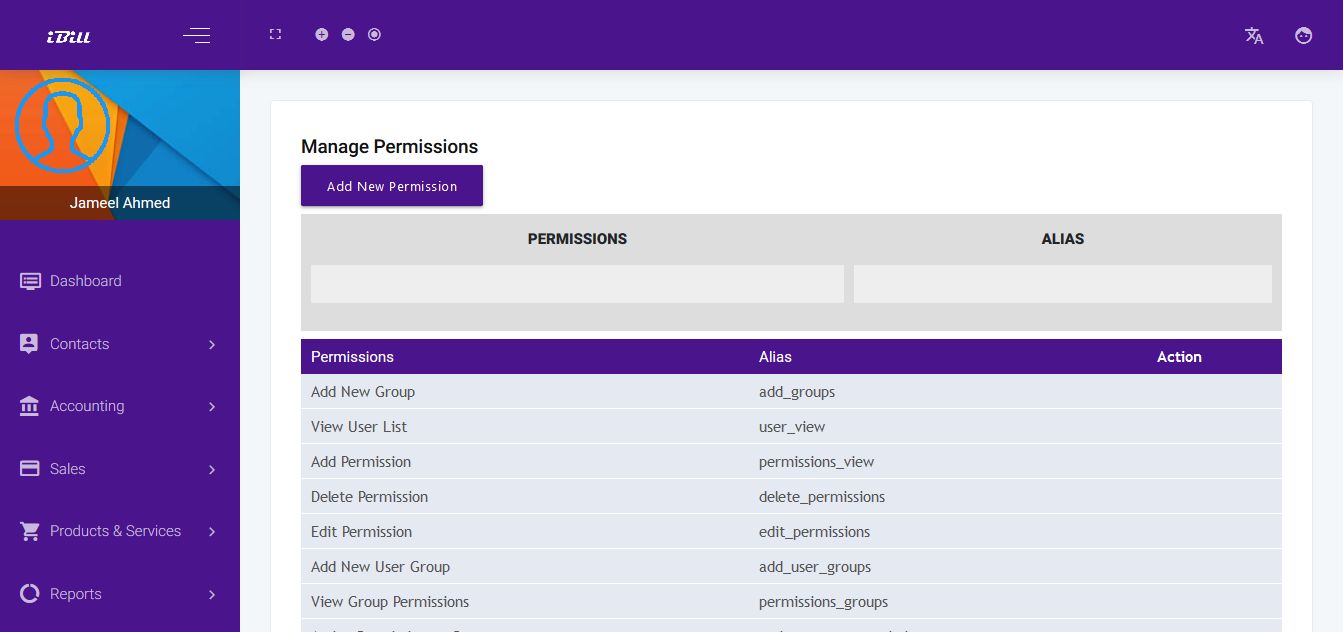Click the radio-dot circle icon in top bar

click(x=374, y=34)
